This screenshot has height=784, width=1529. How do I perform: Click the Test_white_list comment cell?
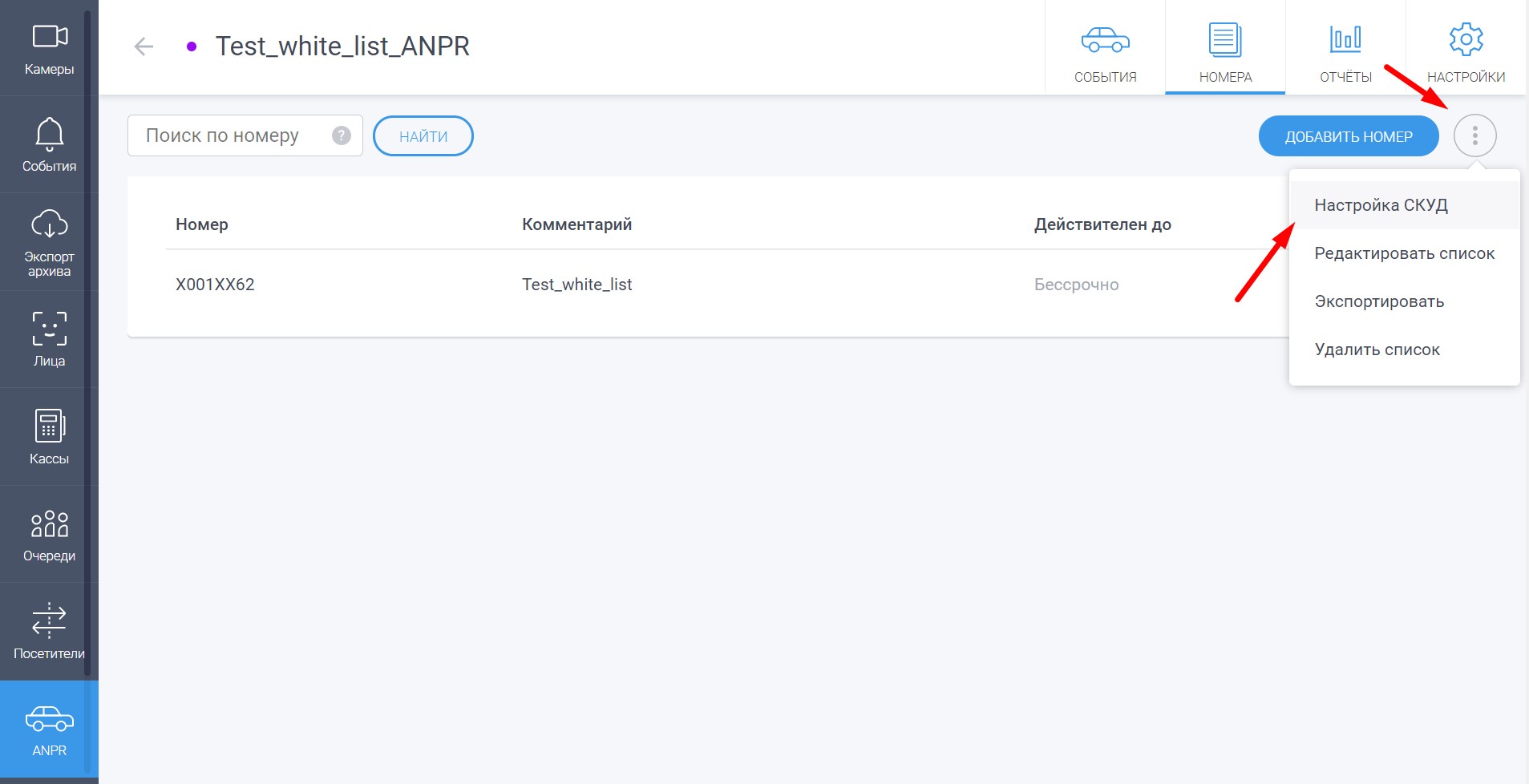pyautogui.click(x=576, y=285)
